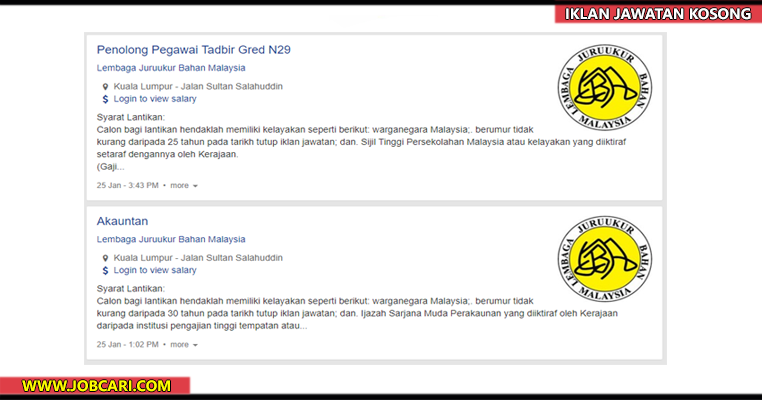Viewport: 762px width, 400px height.
Task: Click Syarat Lantikan heading in Penolong Pegawai listing
Action: [x=131, y=117]
